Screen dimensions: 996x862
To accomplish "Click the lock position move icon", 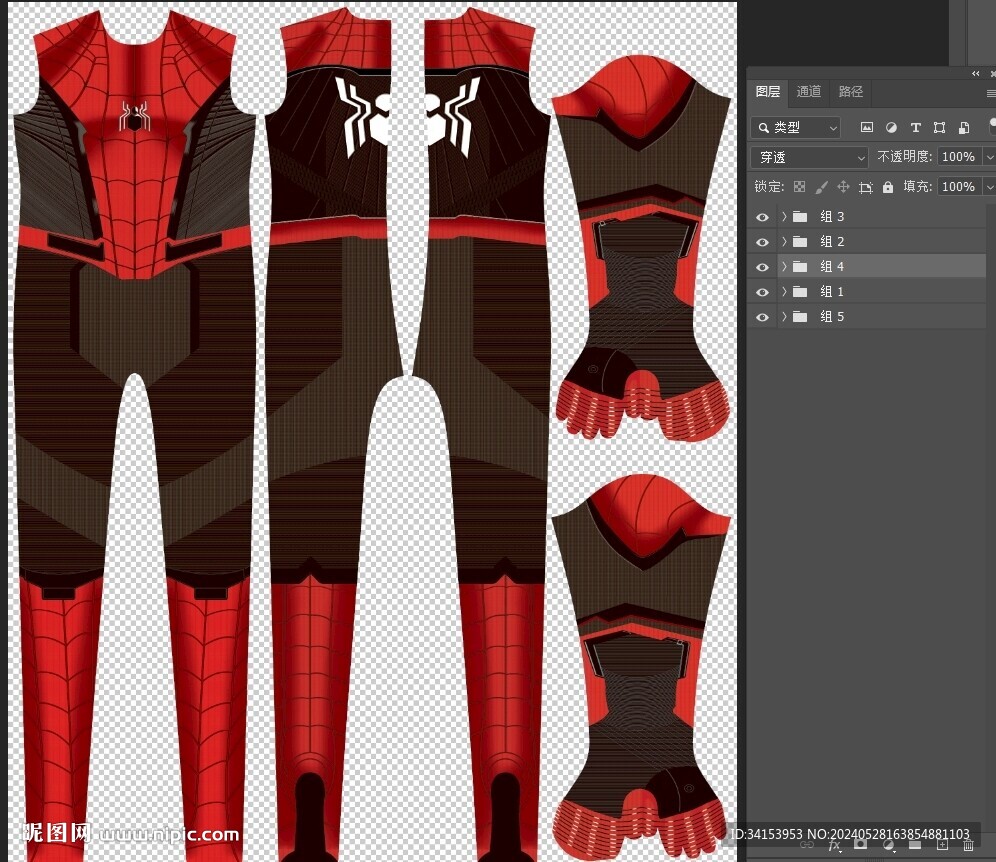I will coord(843,187).
